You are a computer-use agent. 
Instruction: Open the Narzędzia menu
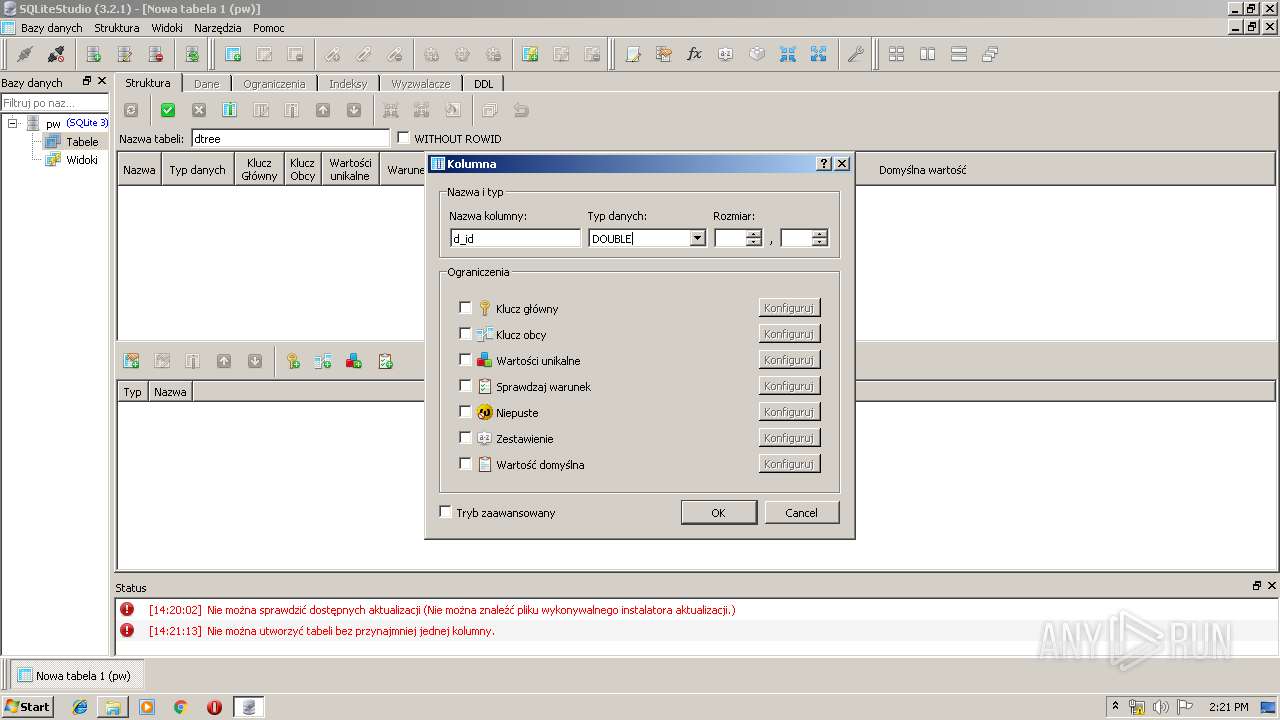[x=218, y=28]
